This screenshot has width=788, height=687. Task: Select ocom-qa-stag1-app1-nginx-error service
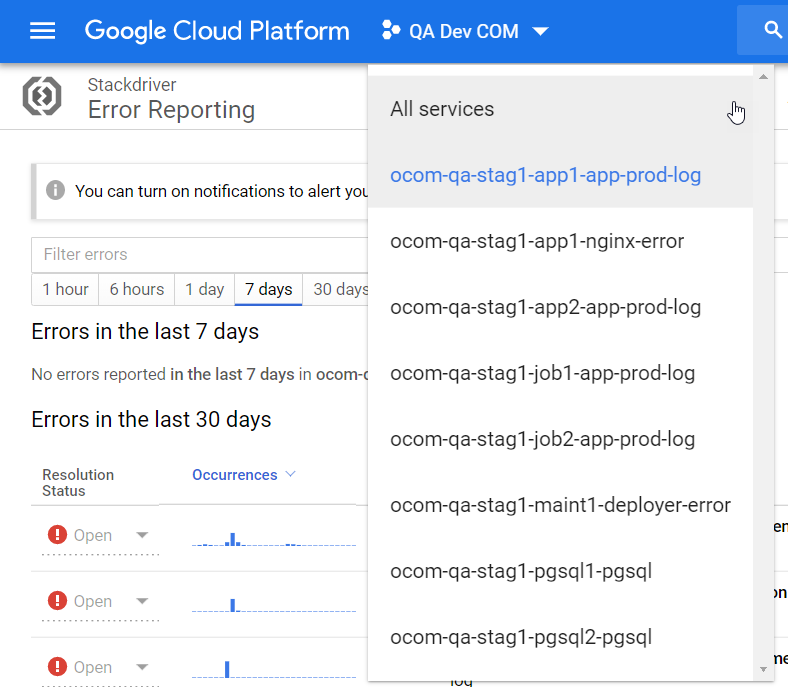[537, 241]
